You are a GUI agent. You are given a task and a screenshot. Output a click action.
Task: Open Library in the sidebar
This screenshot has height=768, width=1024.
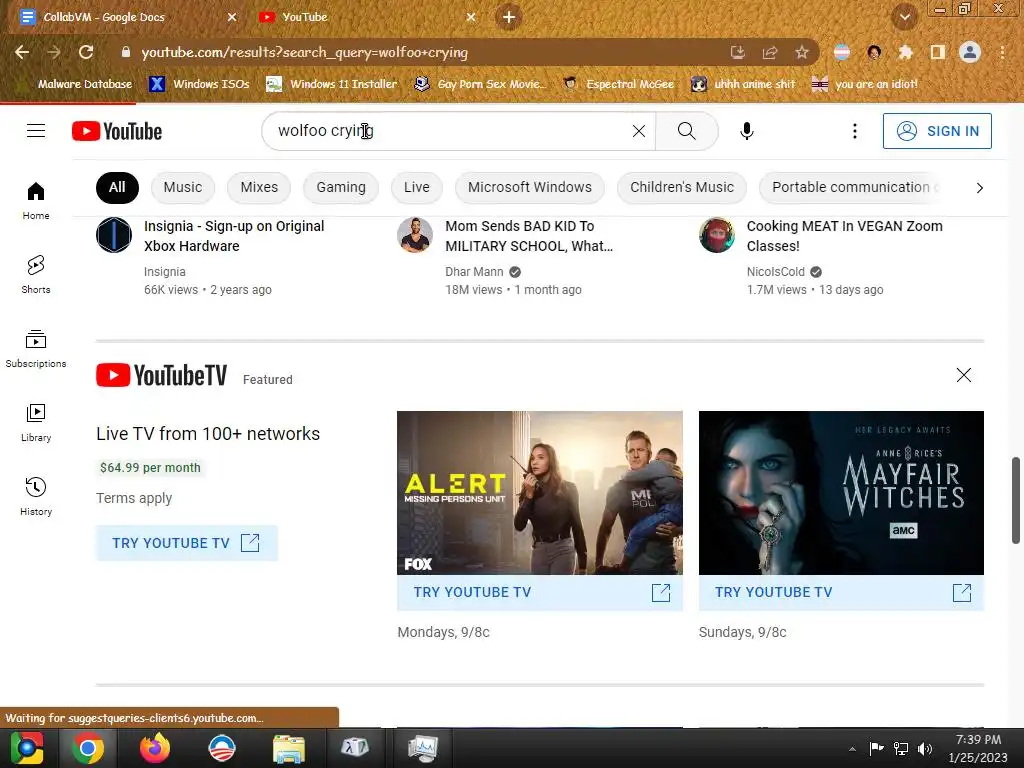36,423
